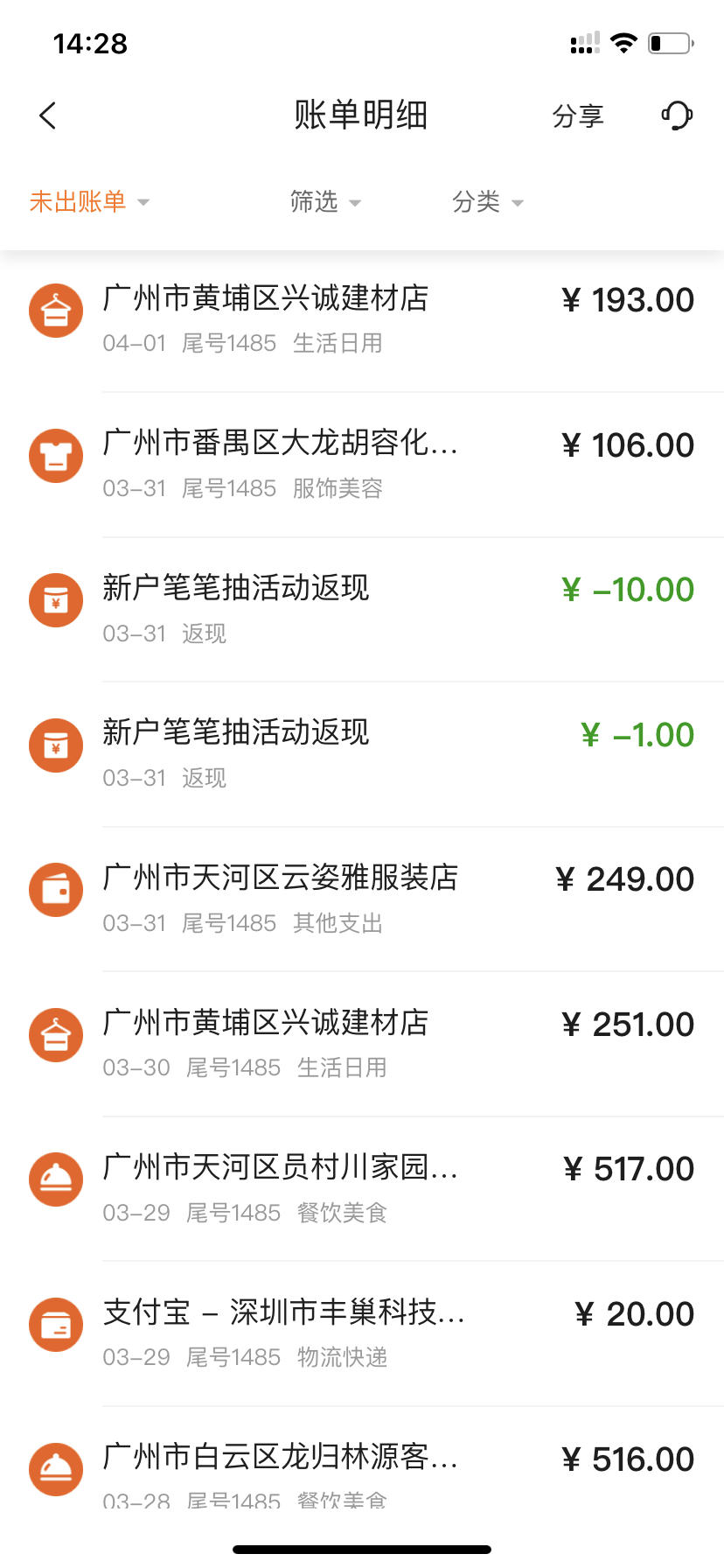
Task: Open the ¥ 193.00 transaction detail
Action: (362, 320)
